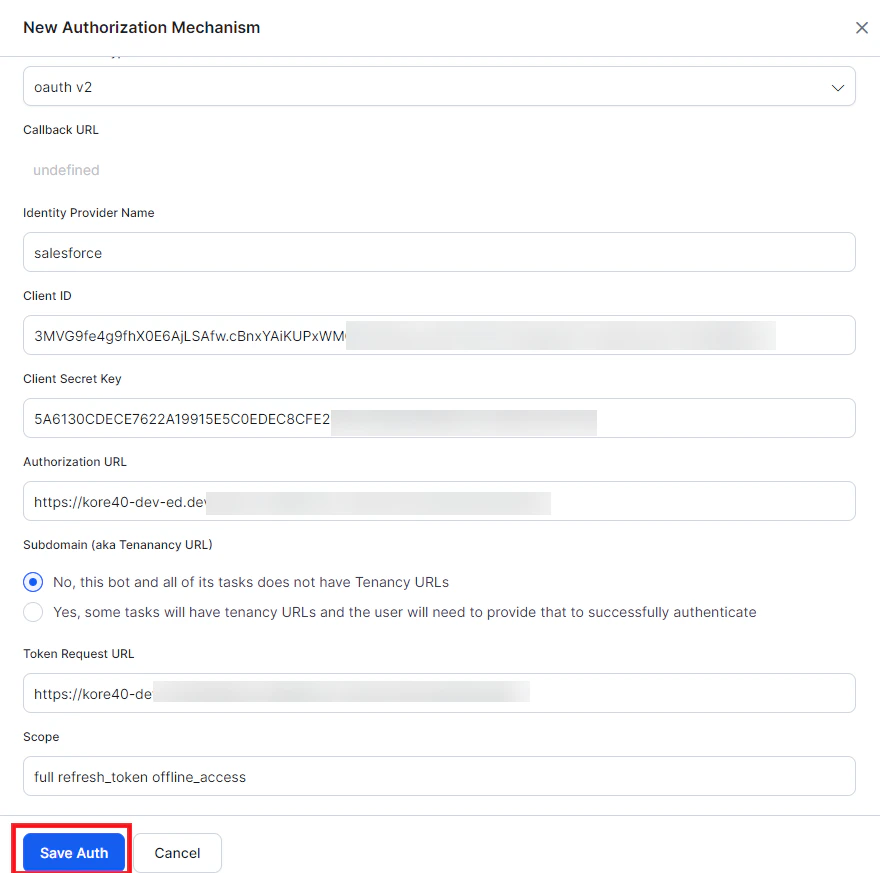
Task: Select the salesforce provider name text
Action: pyautogui.click(x=67, y=253)
